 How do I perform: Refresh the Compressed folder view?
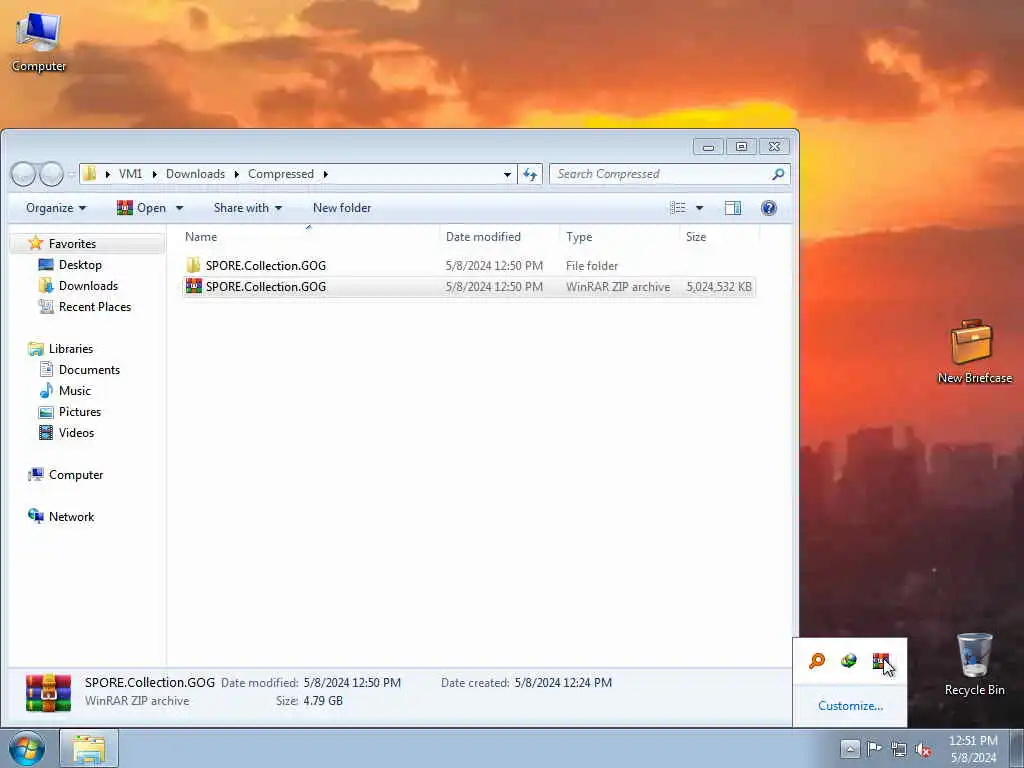pyautogui.click(x=530, y=174)
